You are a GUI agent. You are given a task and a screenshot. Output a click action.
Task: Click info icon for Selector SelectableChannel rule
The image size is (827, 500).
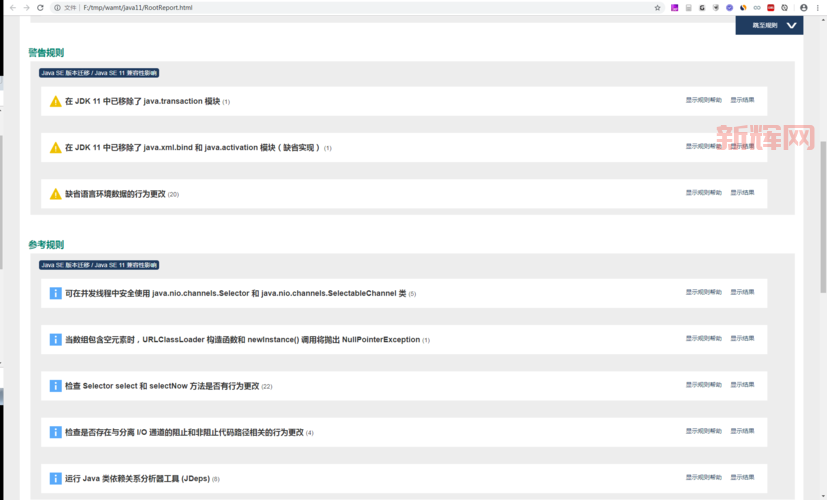pyautogui.click(x=56, y=293)
